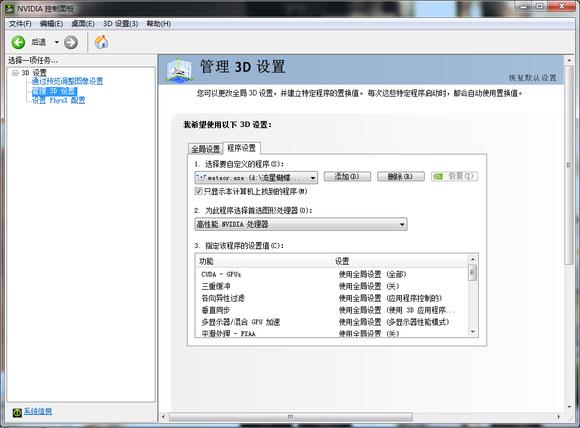Open the 帮助(H) menu
Image resolution: width=580 pixels, height=428 pixels.
[159, 24]
